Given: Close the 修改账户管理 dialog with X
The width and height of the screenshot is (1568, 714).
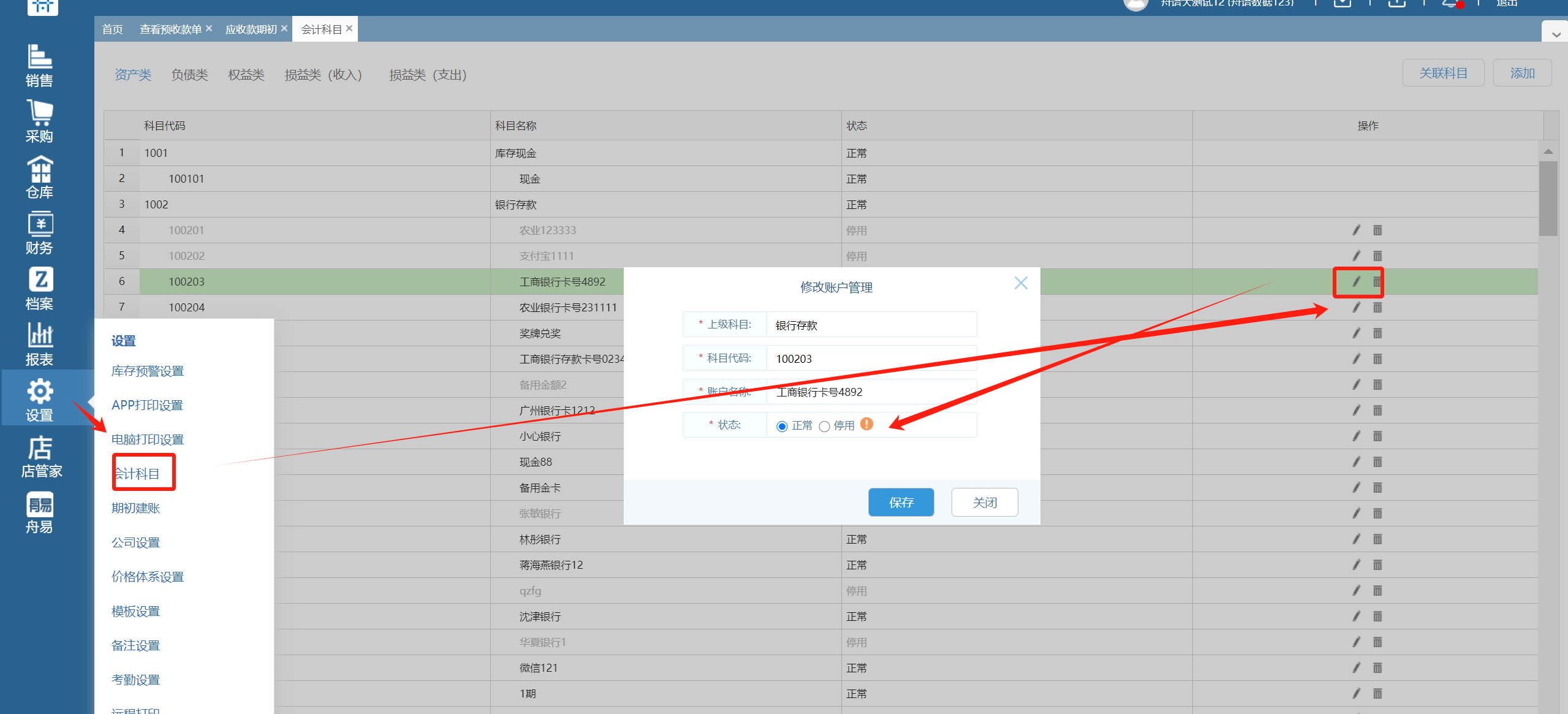Looking at the screenshot, I should pyautogui.click(x=1020, y=283).
